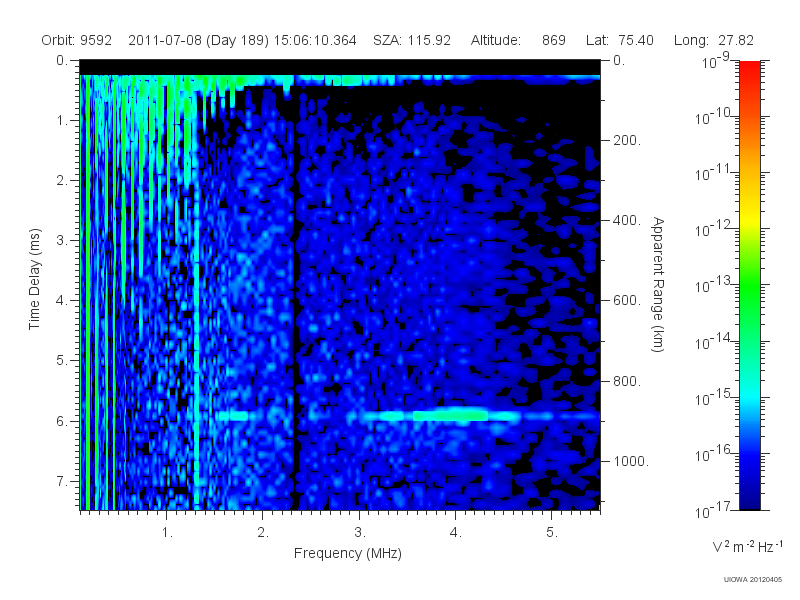800x600 pixels.
Task: Click the color bar label 10^-11
Action: point(714,173)
